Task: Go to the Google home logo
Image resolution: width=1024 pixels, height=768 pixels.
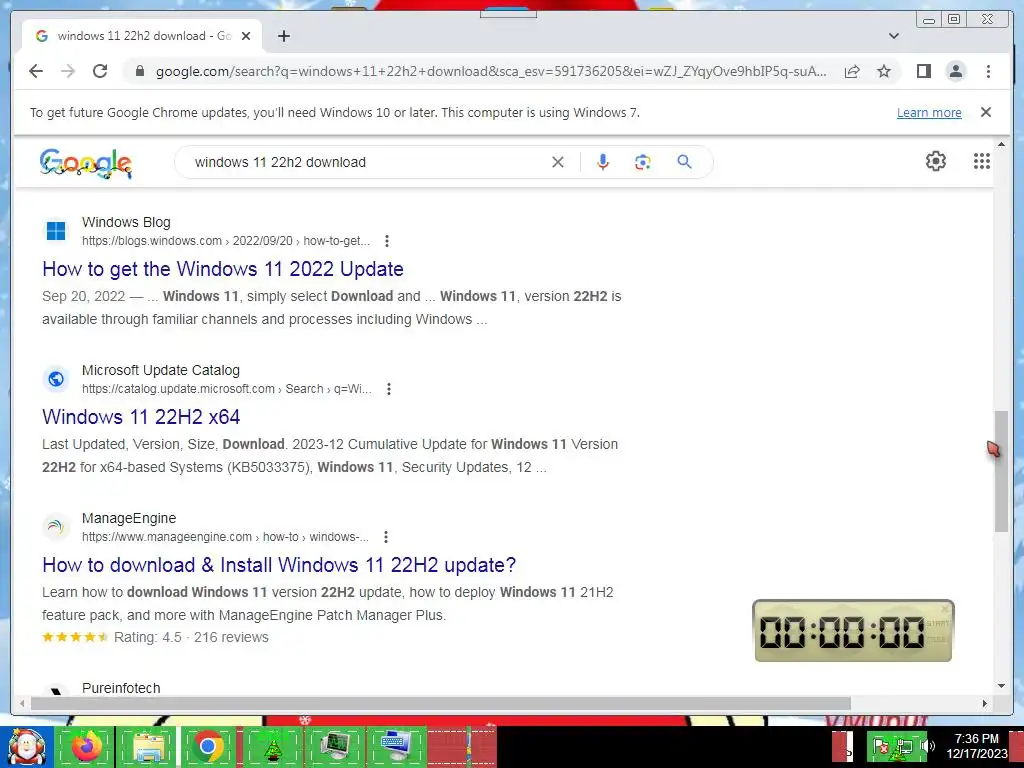Action: (86, 163)
